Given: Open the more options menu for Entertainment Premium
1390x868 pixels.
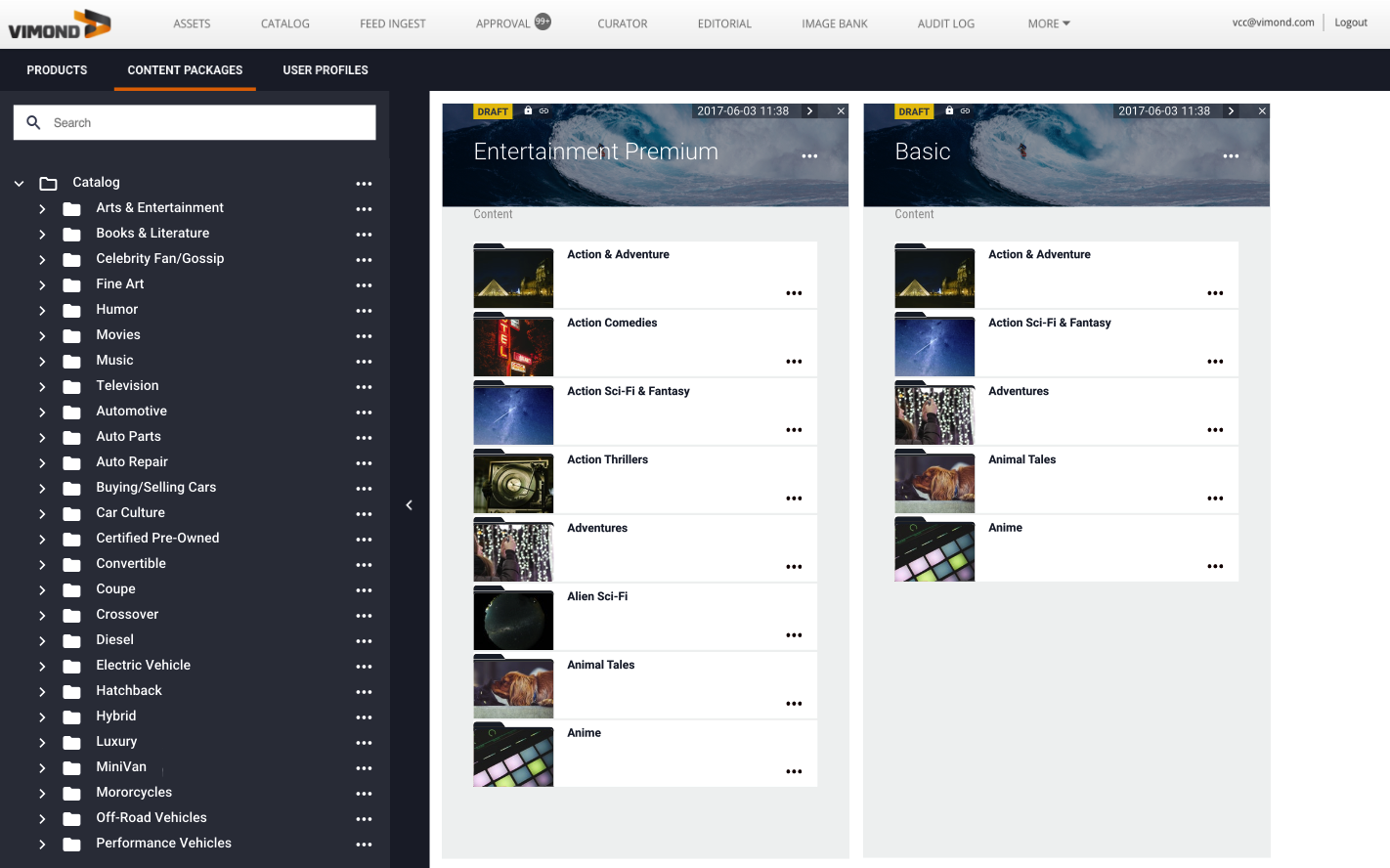Looking at the screenshot, I should click(809, 156).
